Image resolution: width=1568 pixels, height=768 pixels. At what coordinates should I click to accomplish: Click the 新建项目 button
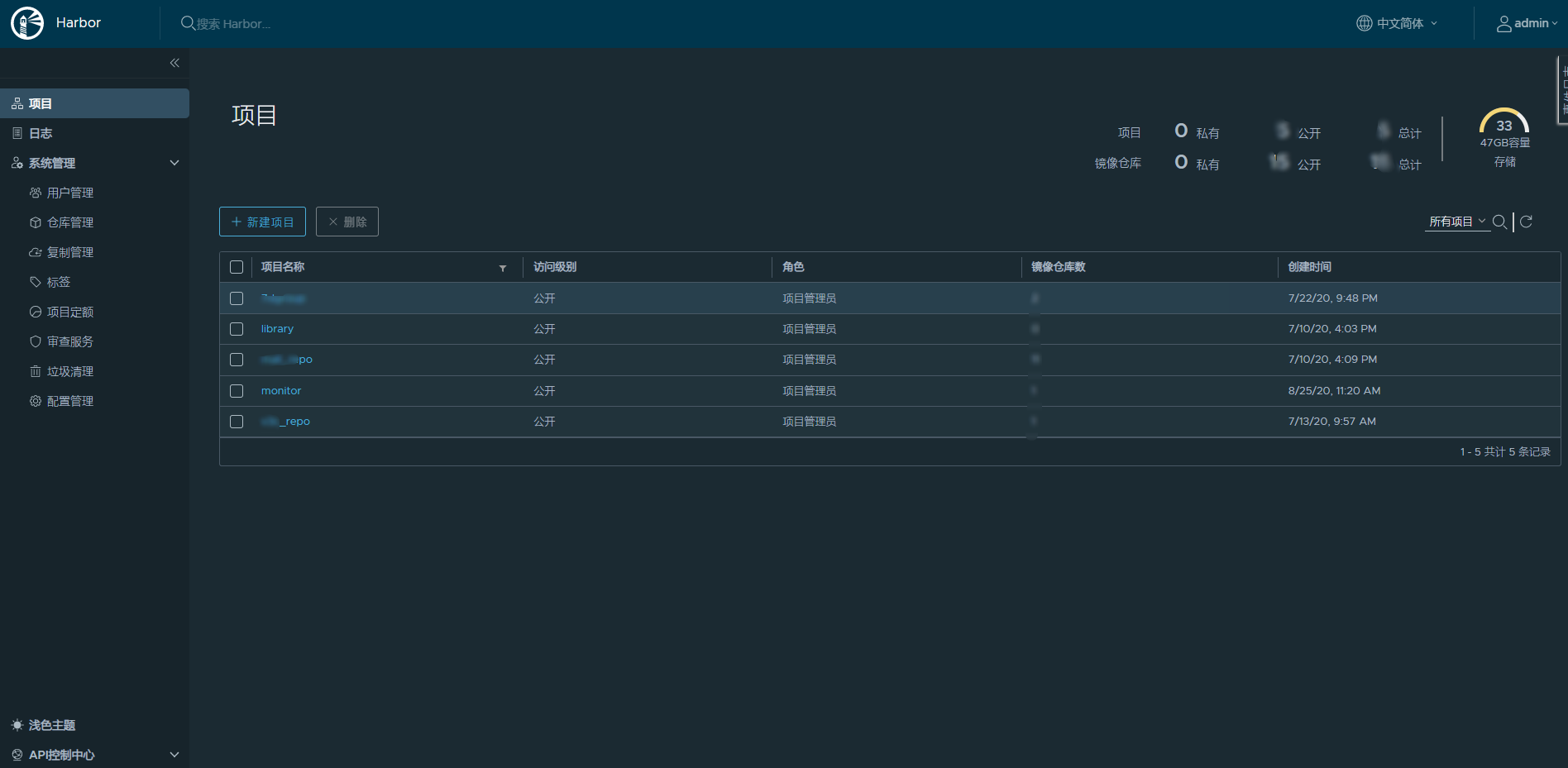click(262, 222)
